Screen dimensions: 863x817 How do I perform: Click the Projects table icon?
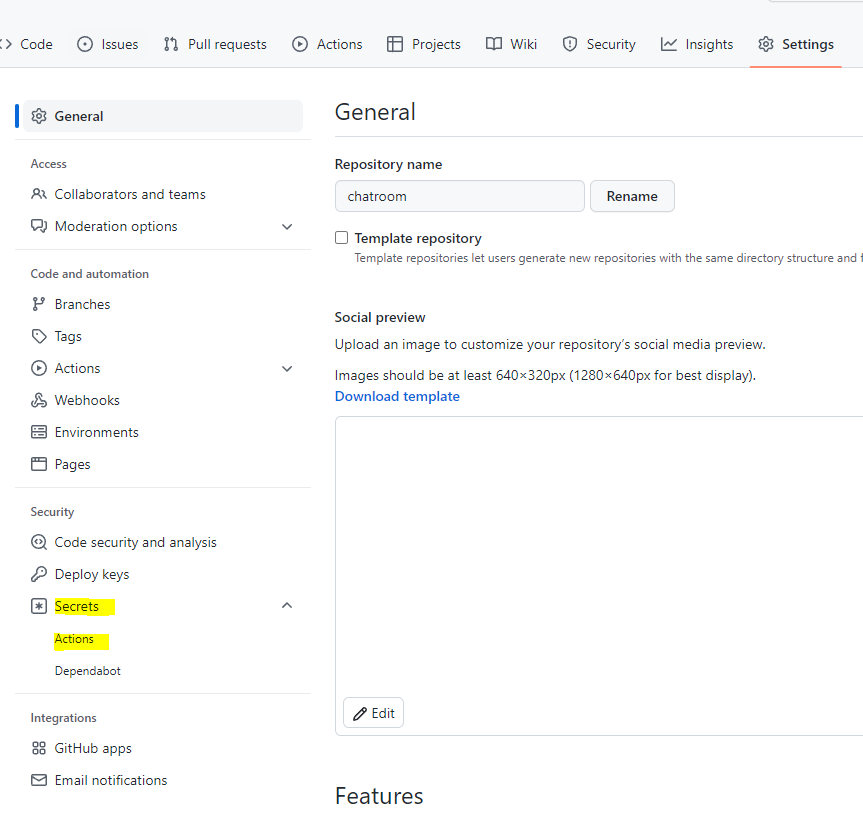click(395, 44)
